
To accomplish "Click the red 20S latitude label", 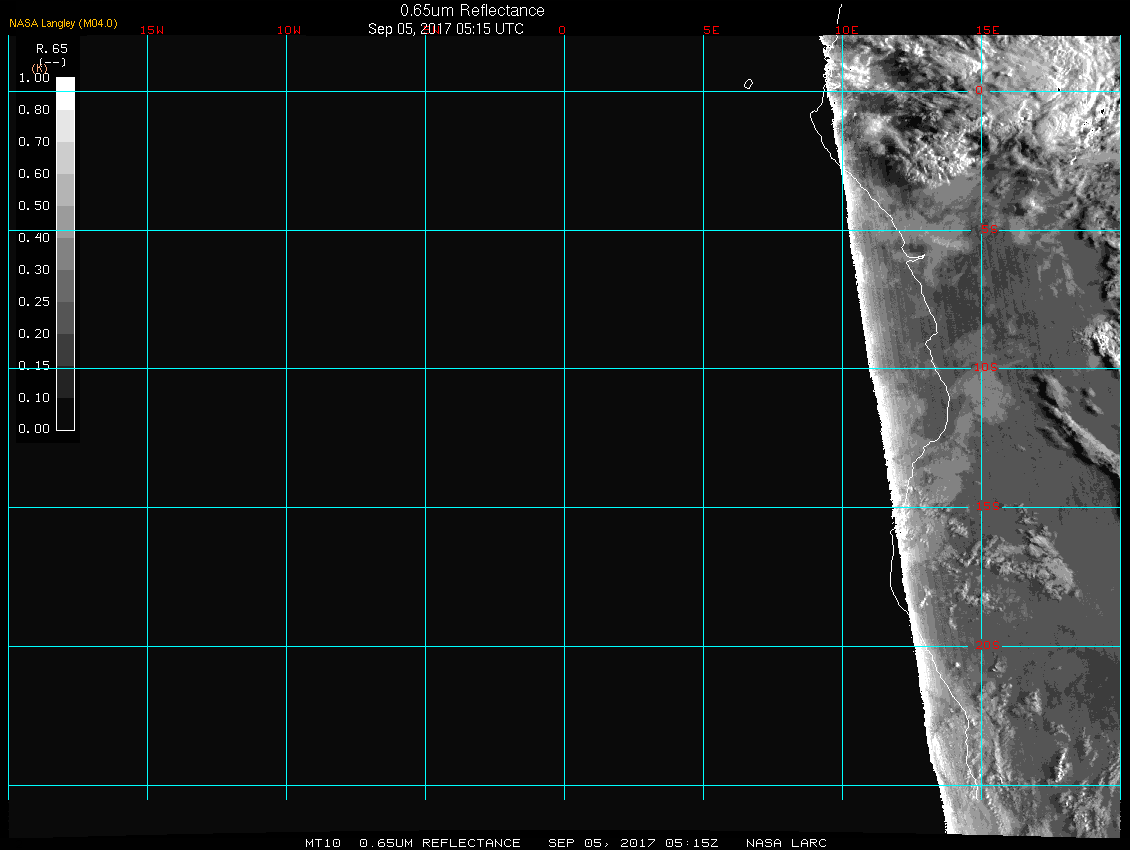I will tap(986, 645).
